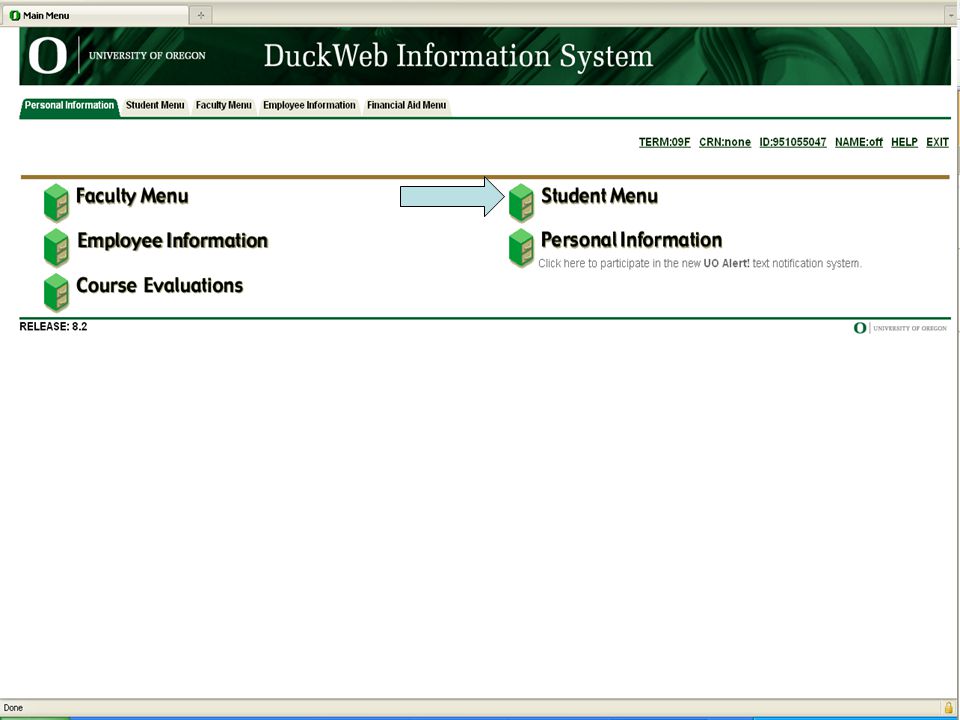Click the TERM:09F link

pos(664,142)
